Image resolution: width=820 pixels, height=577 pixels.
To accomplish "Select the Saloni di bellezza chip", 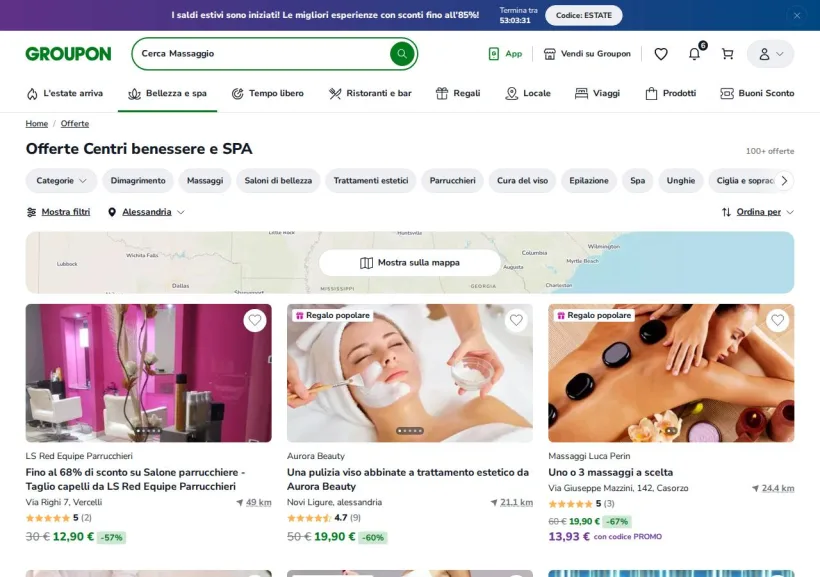I will pos(278,180).
